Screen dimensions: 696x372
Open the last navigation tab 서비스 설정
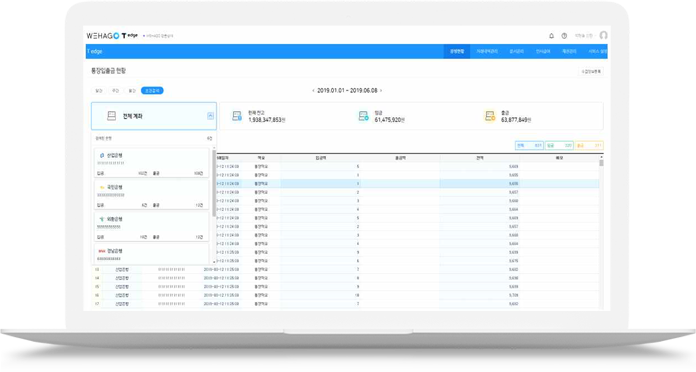point(597,51)
